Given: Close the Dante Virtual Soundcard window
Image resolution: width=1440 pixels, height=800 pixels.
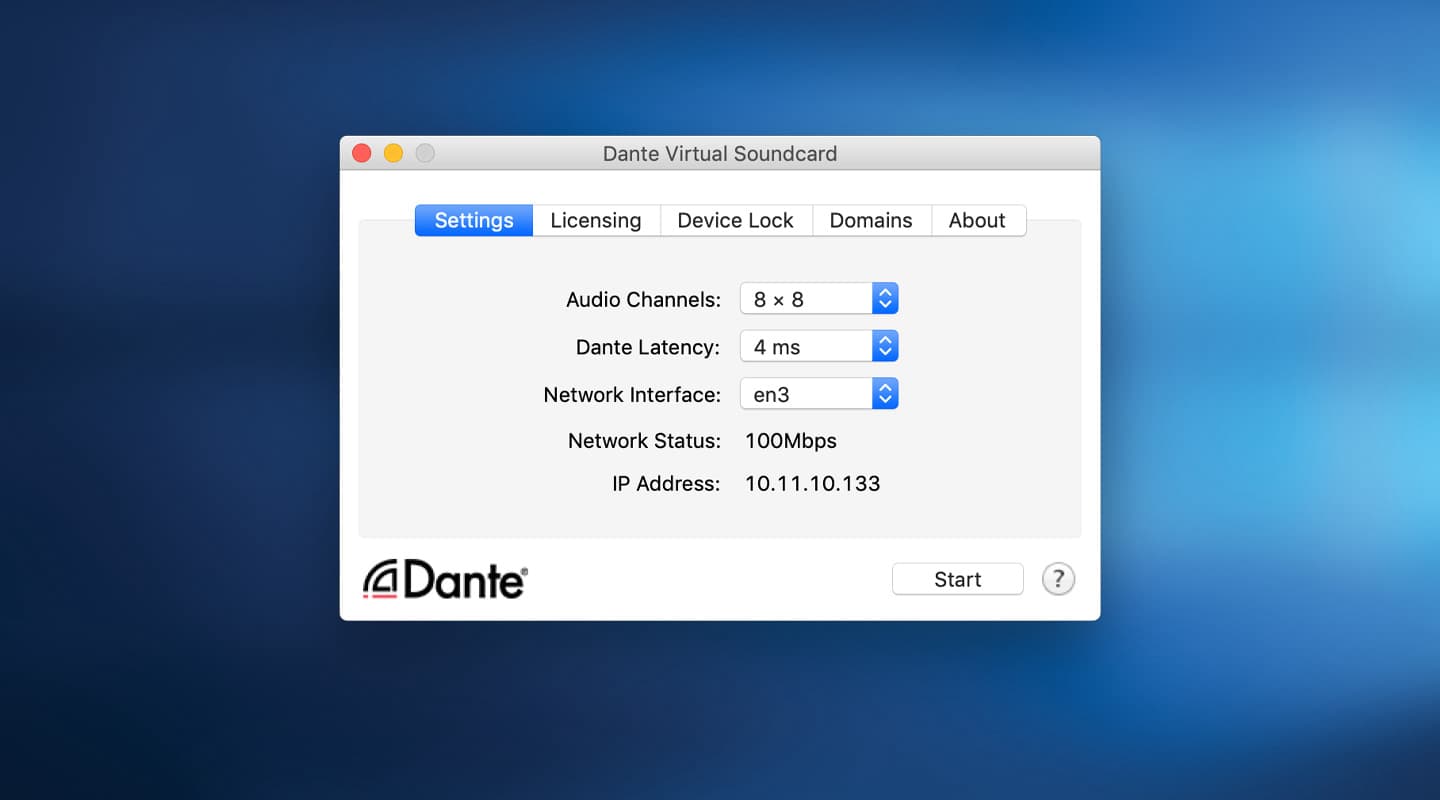Looking at the screenshot, I should point(362,153).
